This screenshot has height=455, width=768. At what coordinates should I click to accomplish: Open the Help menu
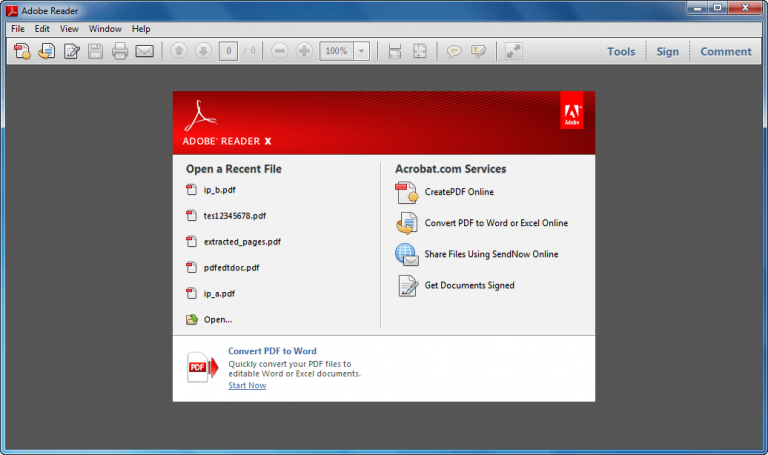[141, 29]
